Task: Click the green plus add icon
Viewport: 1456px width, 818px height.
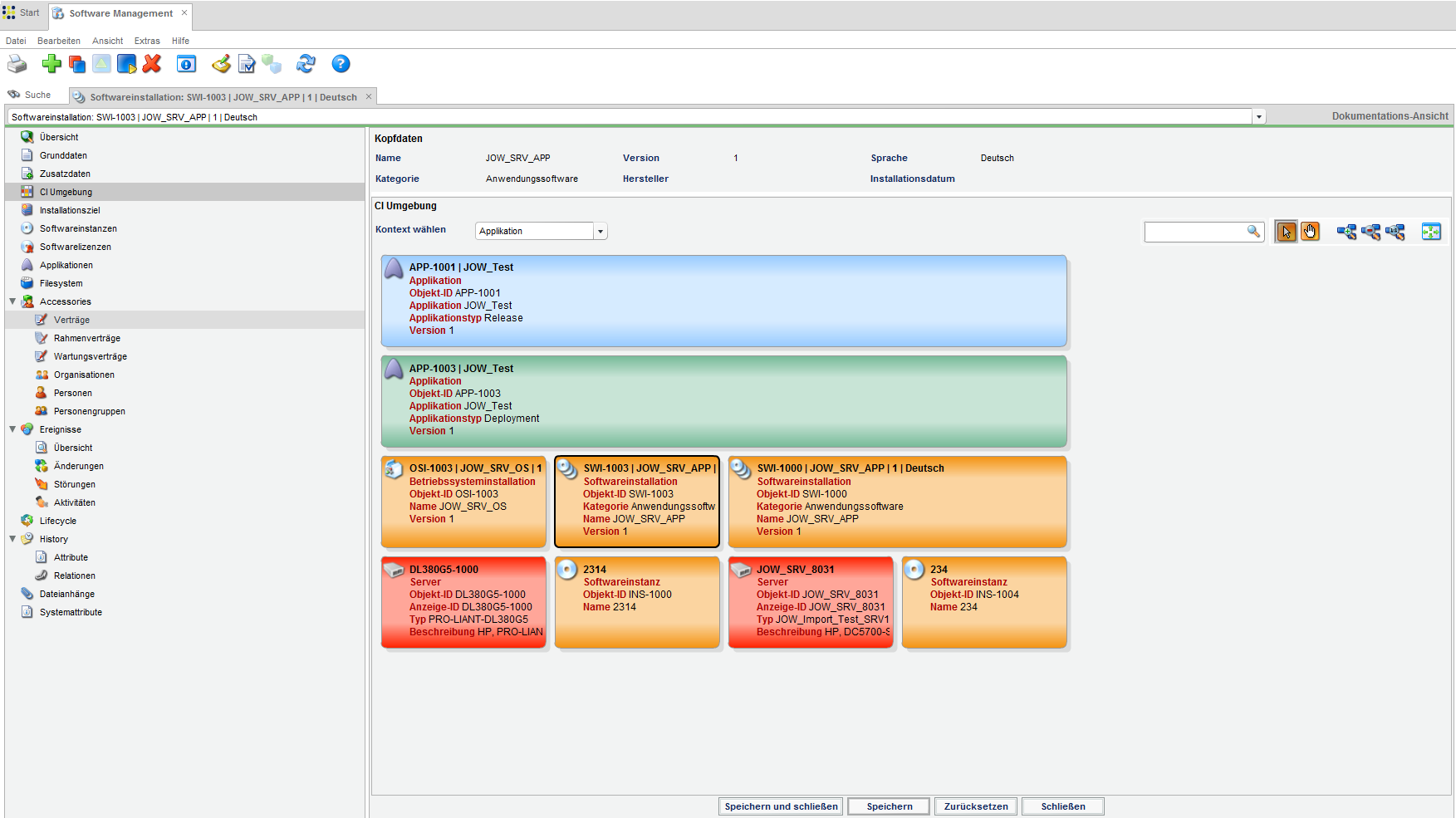Action: [x=51, y=64]
